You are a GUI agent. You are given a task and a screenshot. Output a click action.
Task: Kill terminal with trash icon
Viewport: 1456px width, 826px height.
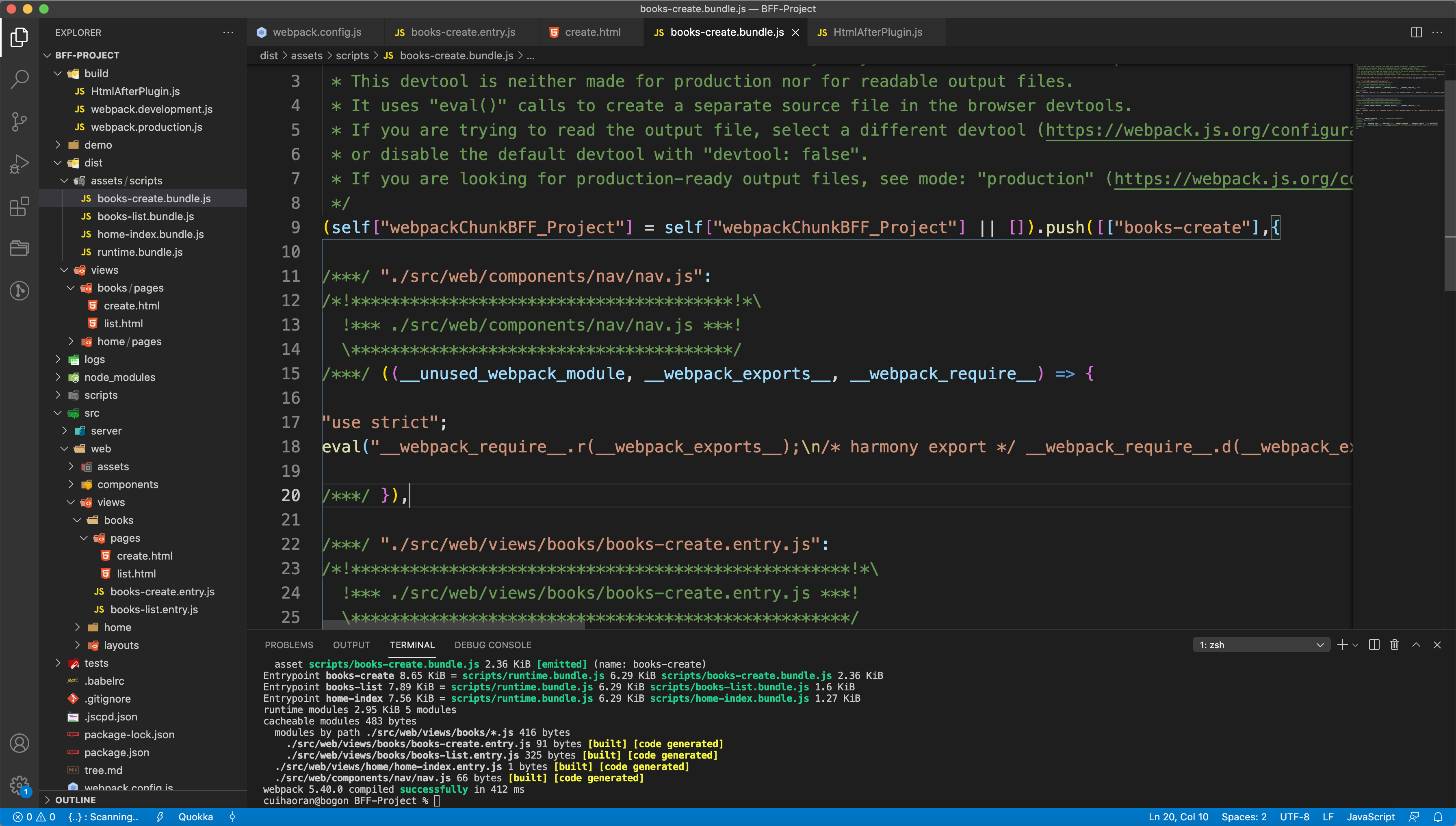pyautogui.click(x=1395, y=645)
